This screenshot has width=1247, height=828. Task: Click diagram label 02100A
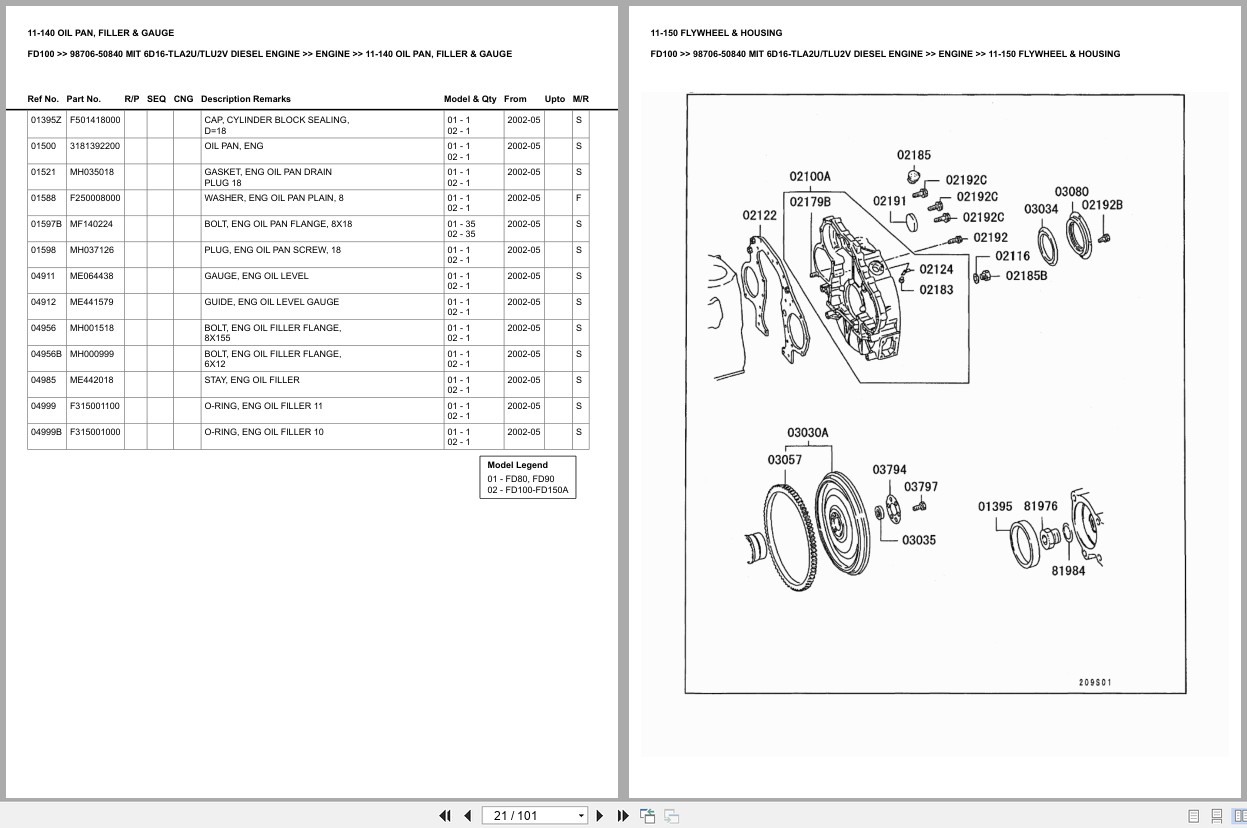point(810,177)
